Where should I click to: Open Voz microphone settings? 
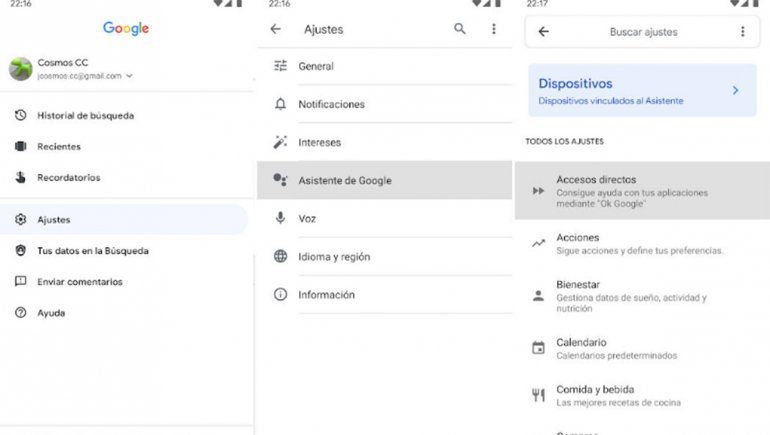click(x=307, y=218)
